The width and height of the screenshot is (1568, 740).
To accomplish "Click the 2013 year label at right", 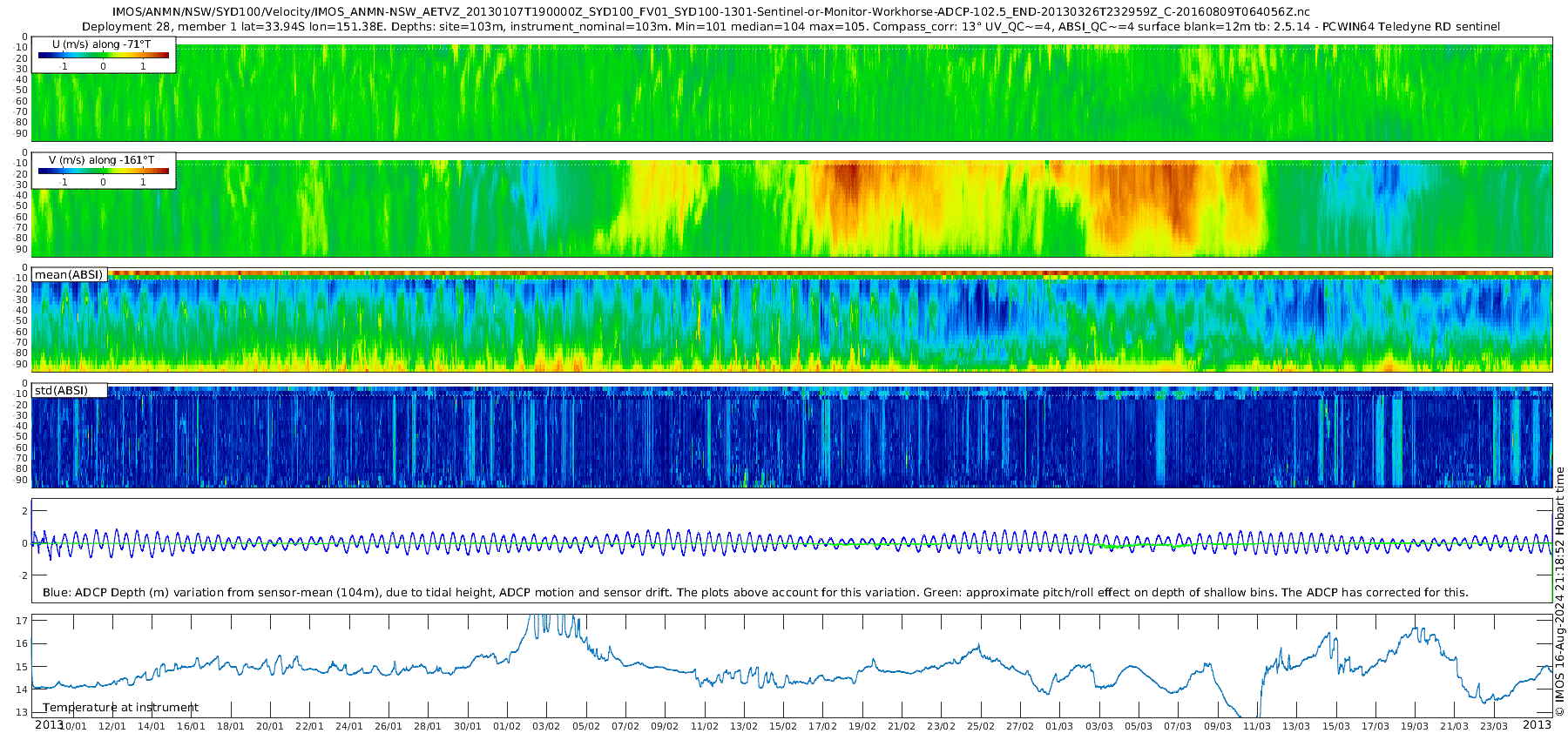I will click(1537, 724).
